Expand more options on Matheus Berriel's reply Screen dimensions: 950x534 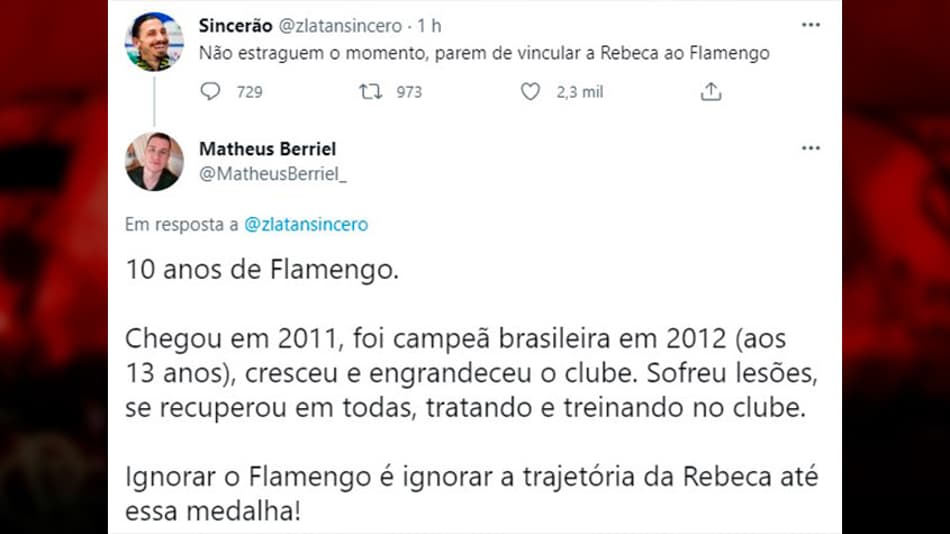[810, 148]
